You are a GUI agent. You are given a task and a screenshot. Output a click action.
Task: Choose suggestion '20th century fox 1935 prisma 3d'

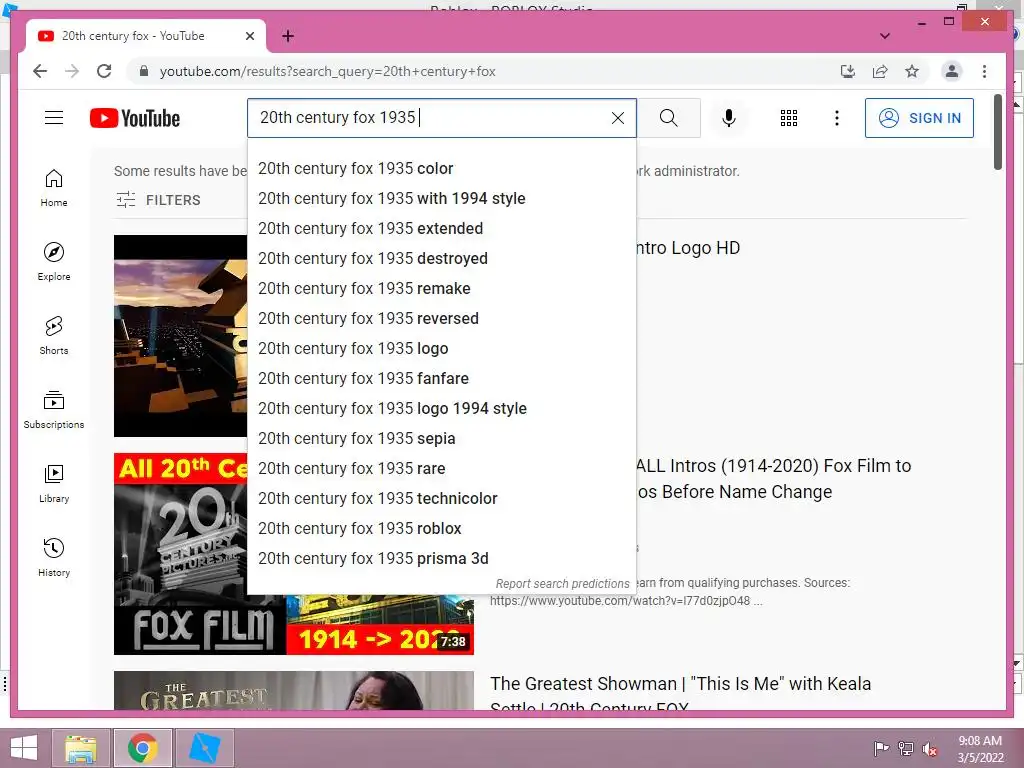coord(441,559)
